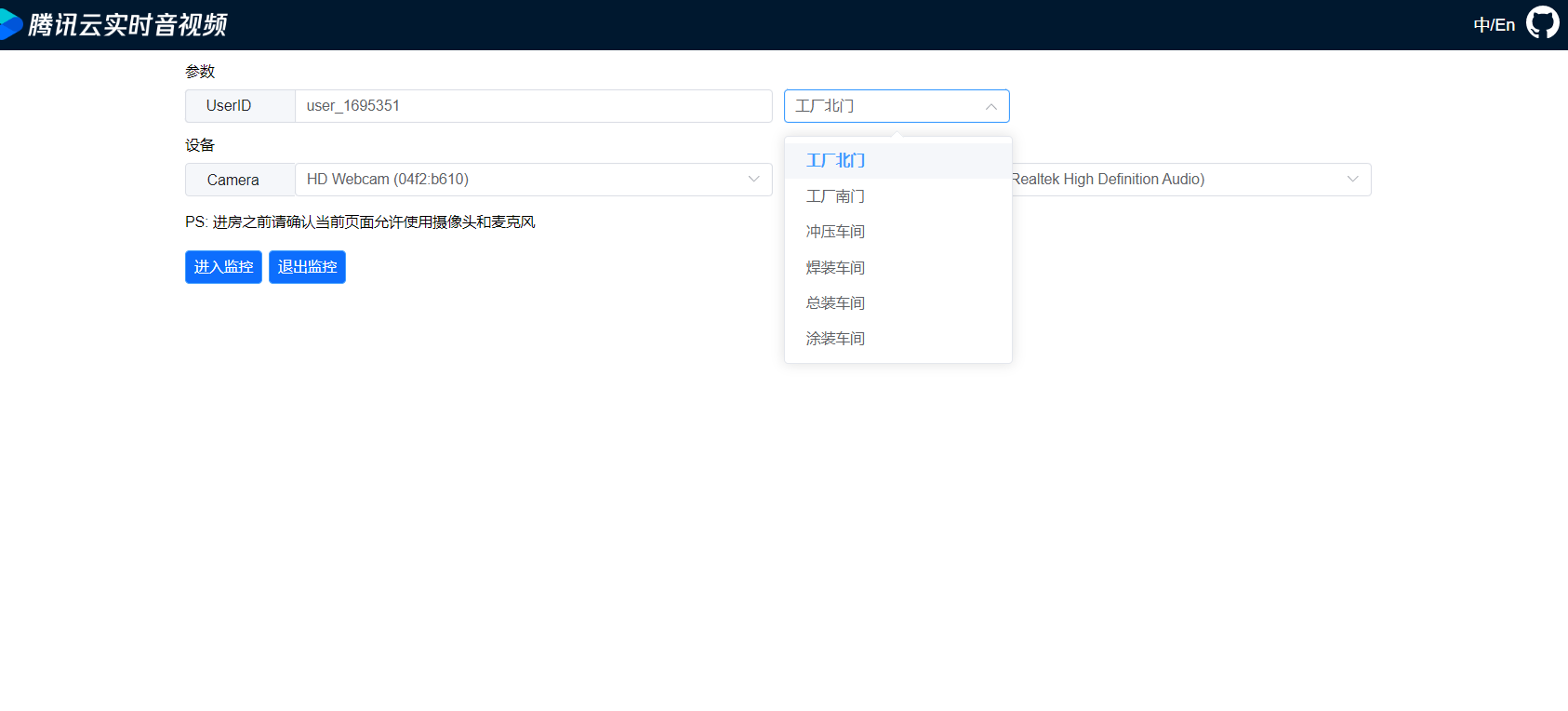This screenshot has height=711, width=1568.
Task: Click the 参数 section heading
Action: tap(200, 72)
